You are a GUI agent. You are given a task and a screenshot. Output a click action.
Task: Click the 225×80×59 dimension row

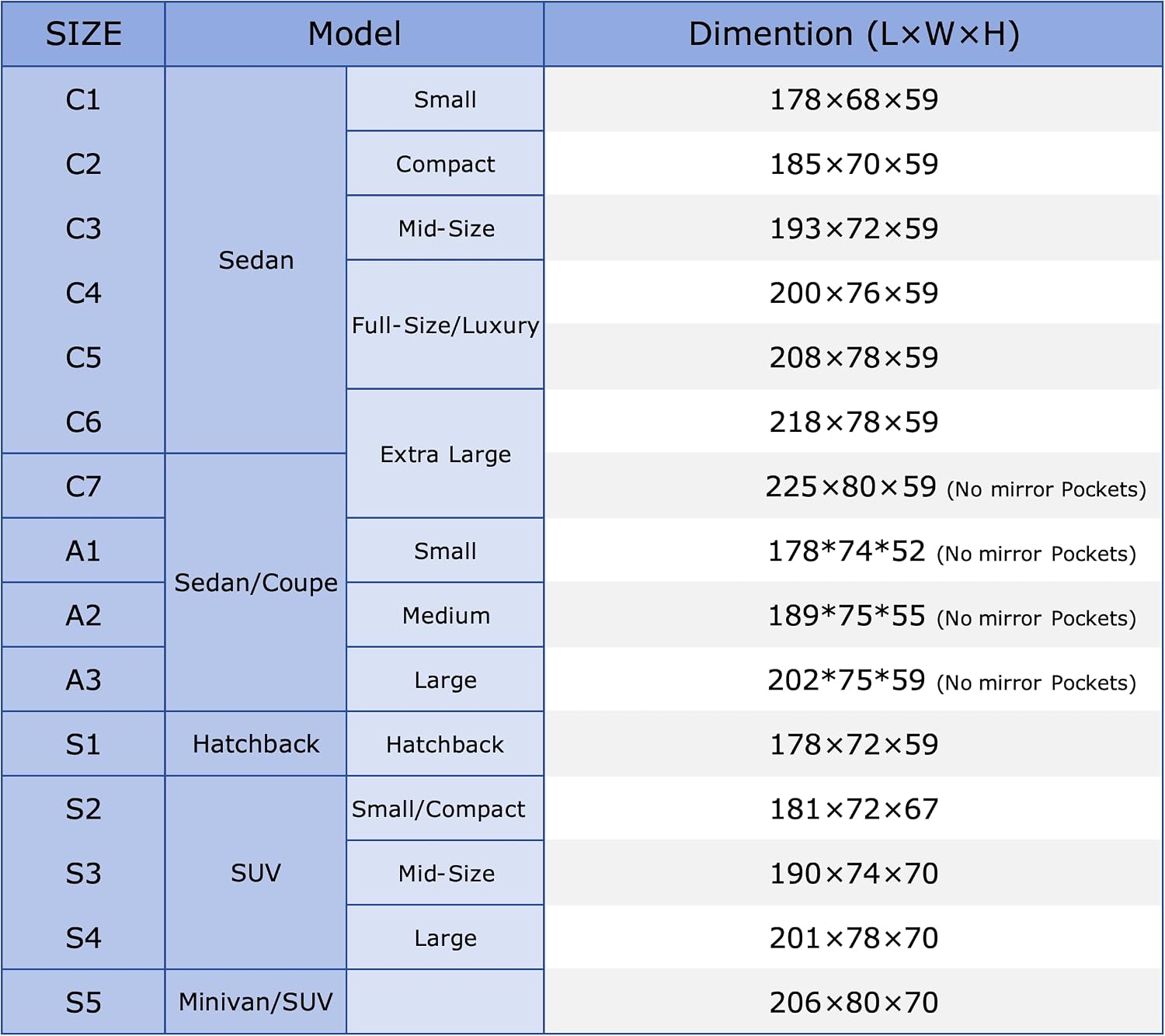[854, 486]
